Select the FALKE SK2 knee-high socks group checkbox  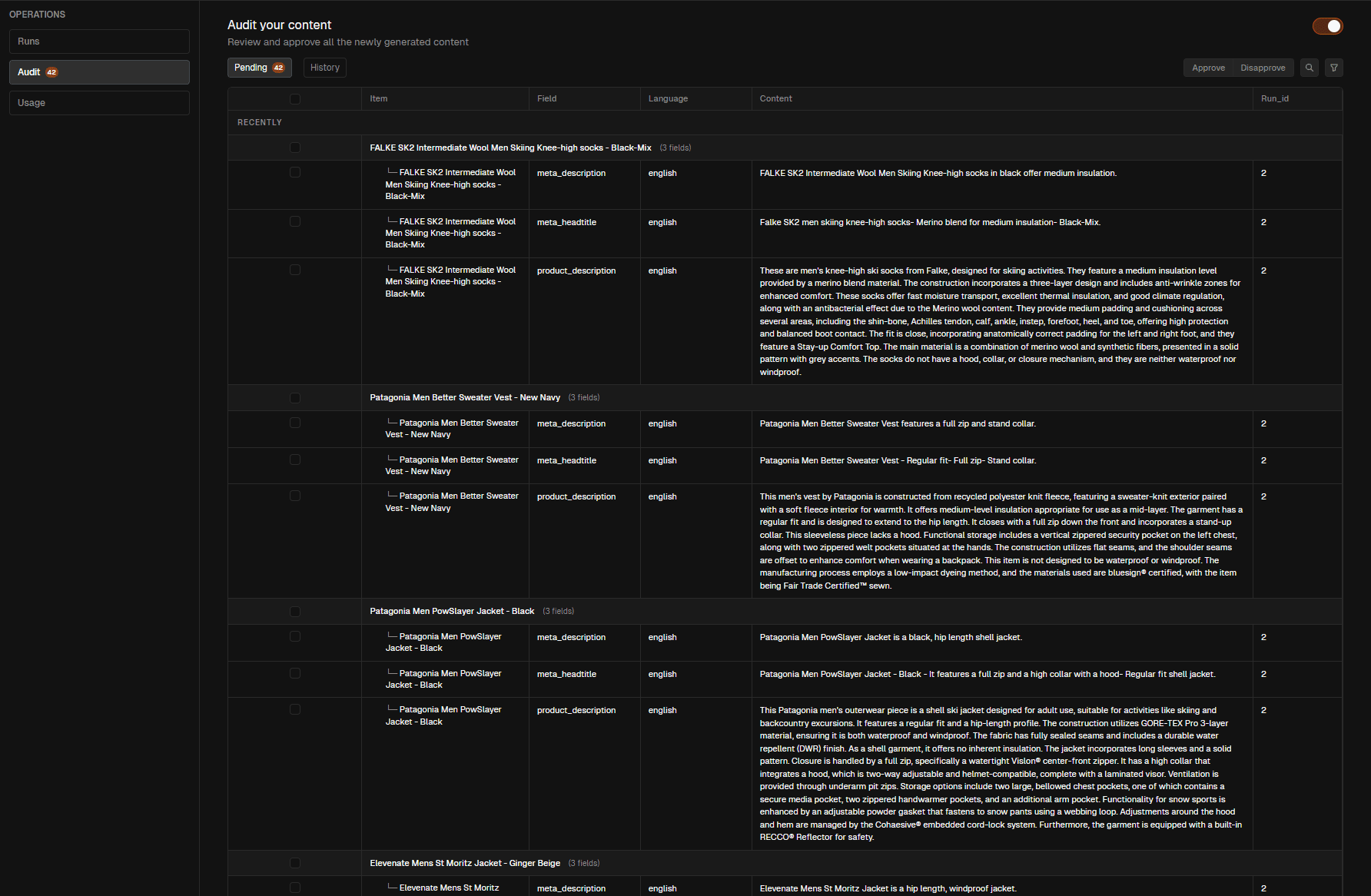pos(295,148)
